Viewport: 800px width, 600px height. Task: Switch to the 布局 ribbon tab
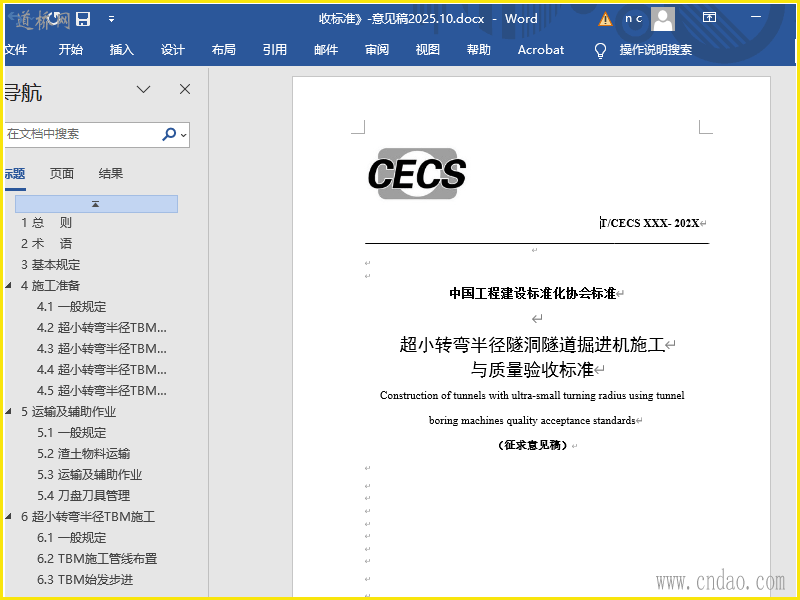tap(223, 49)
